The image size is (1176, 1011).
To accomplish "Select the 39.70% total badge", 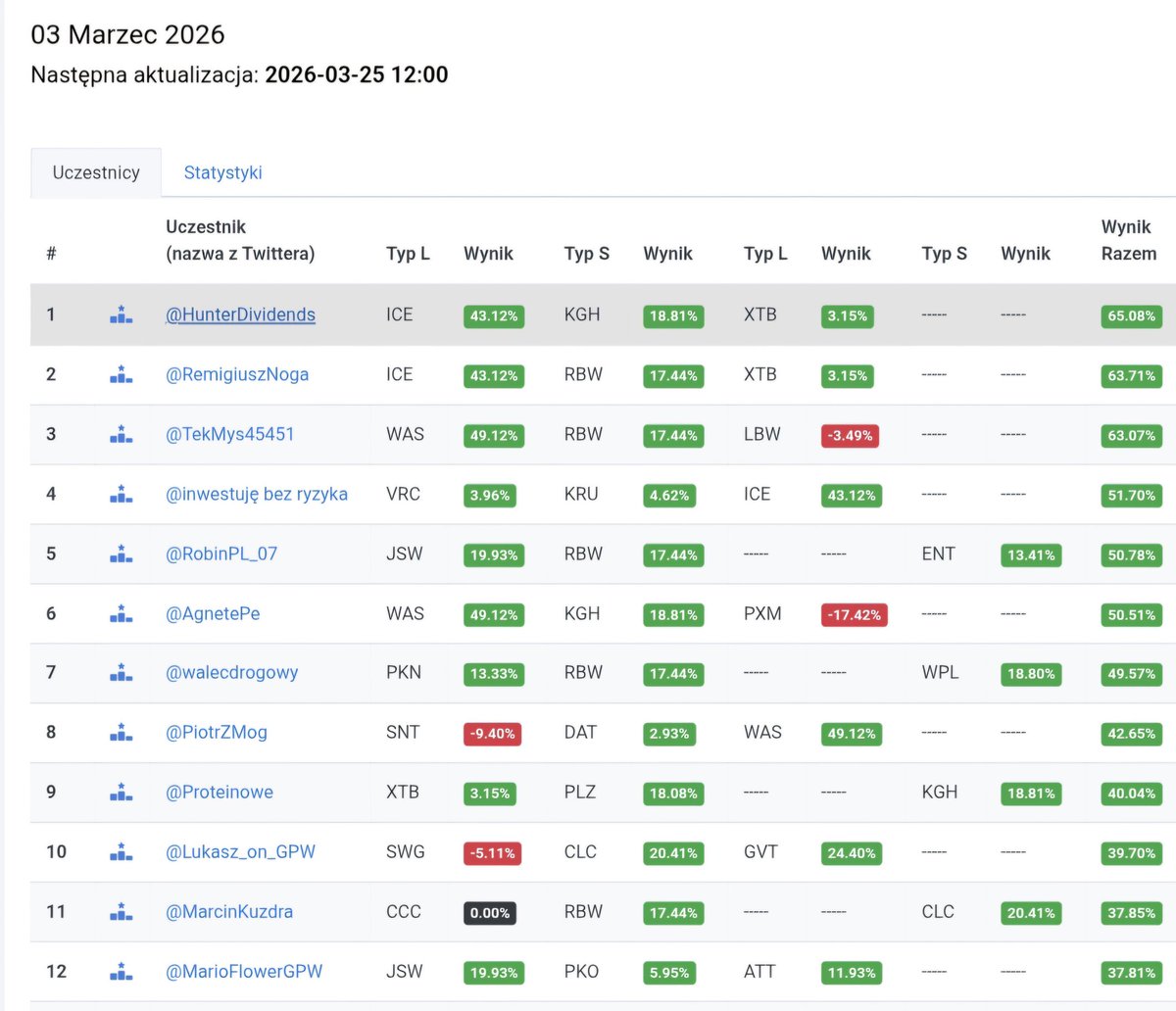I will click(1132, 852).
